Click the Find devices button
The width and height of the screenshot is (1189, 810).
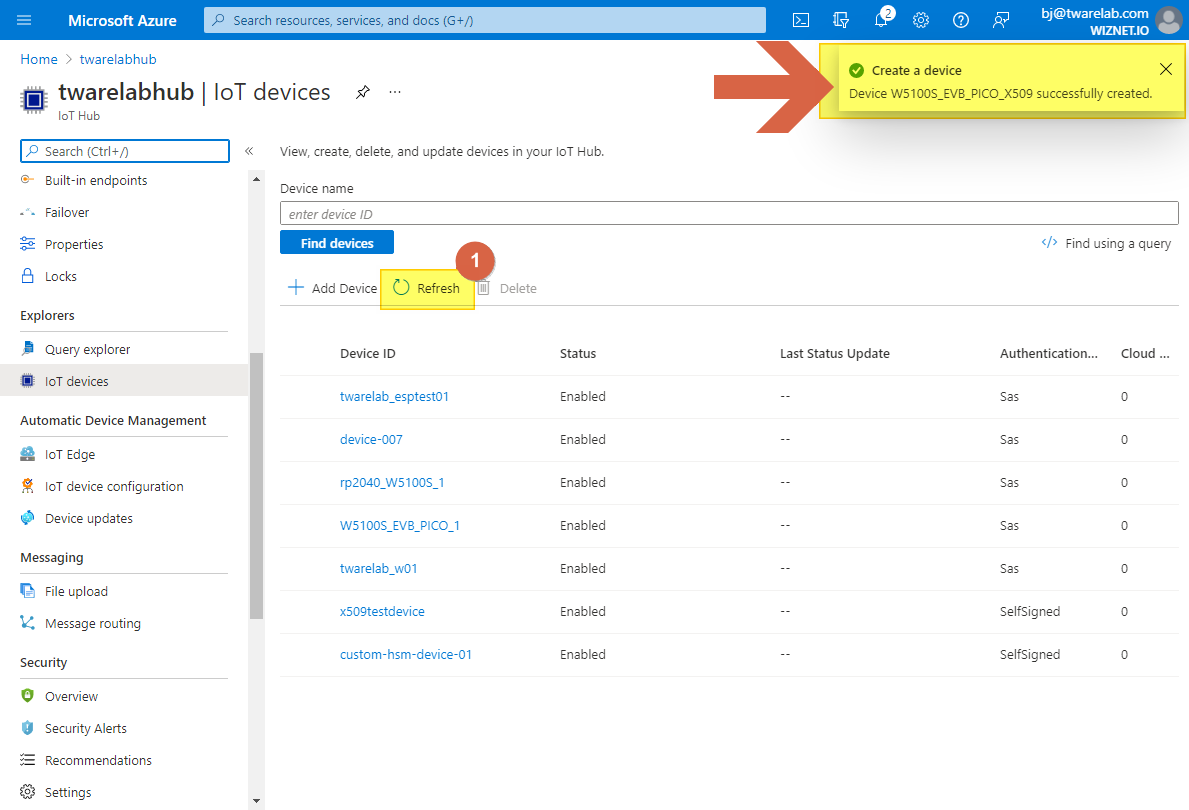click(337, 243)
